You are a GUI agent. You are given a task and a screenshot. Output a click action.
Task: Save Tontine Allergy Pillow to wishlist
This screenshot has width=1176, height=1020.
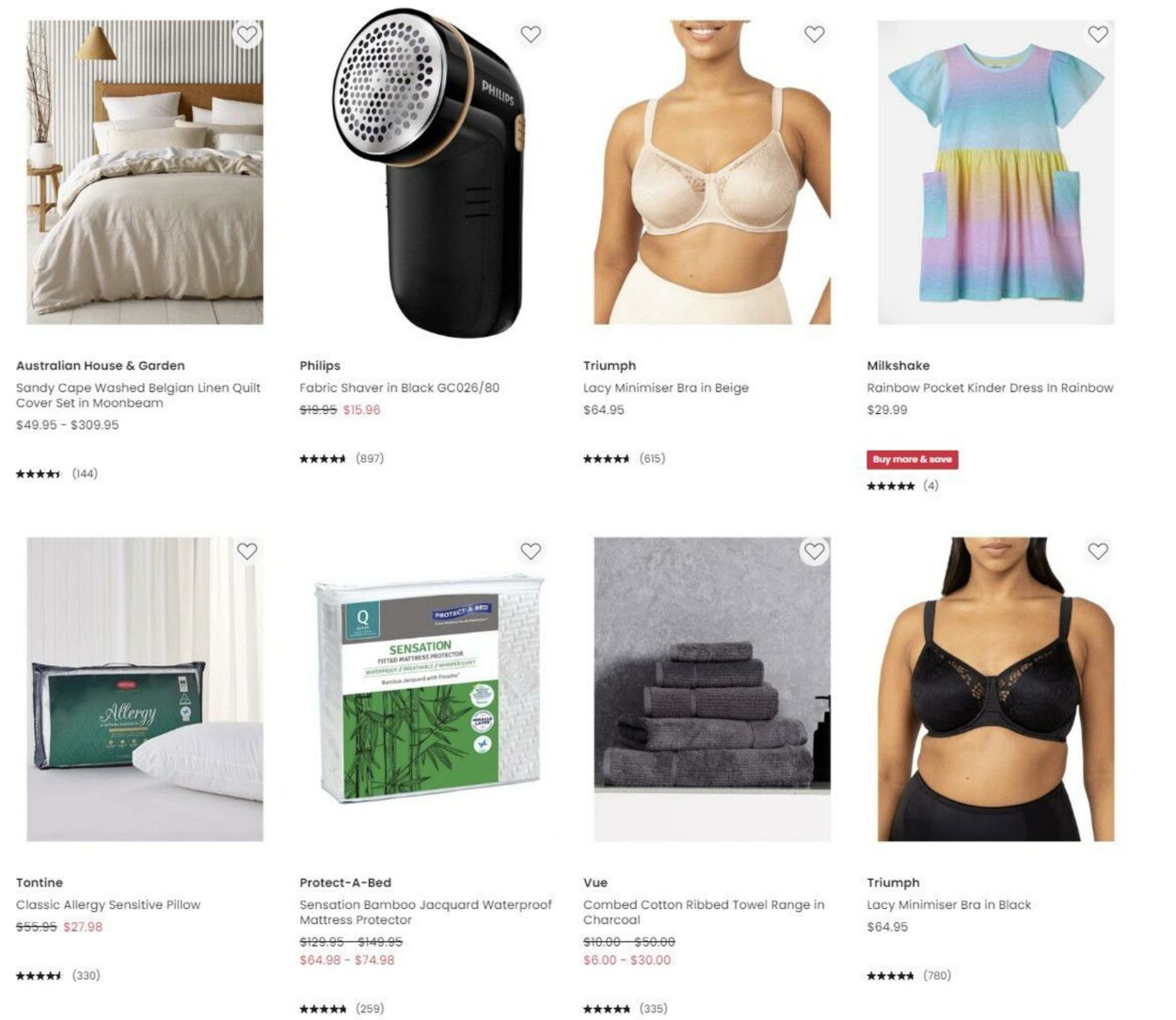(247, 551)
